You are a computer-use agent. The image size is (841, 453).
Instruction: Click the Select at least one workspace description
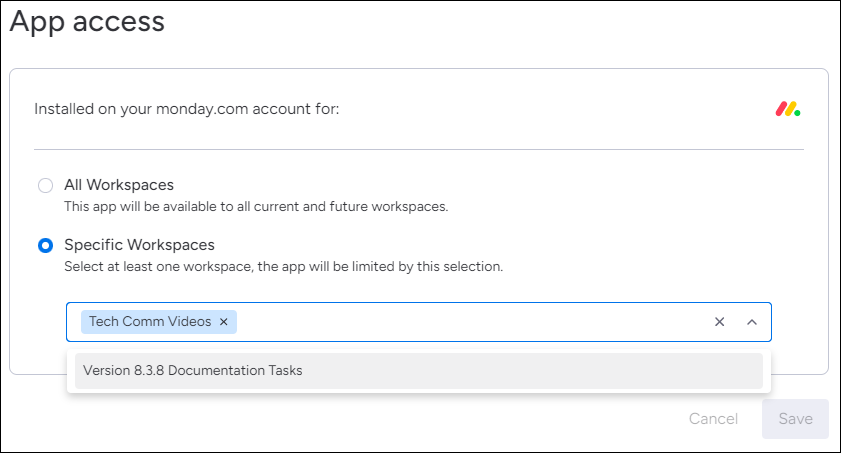pyautogui.click(x=284, y=266)
